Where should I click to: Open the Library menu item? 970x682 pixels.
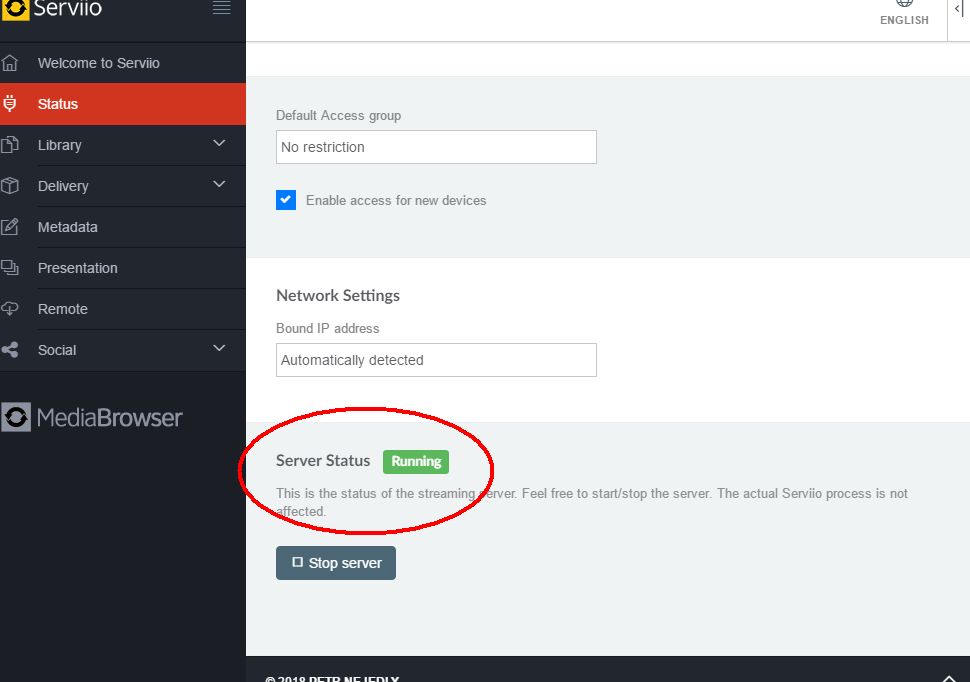point(122,145)
